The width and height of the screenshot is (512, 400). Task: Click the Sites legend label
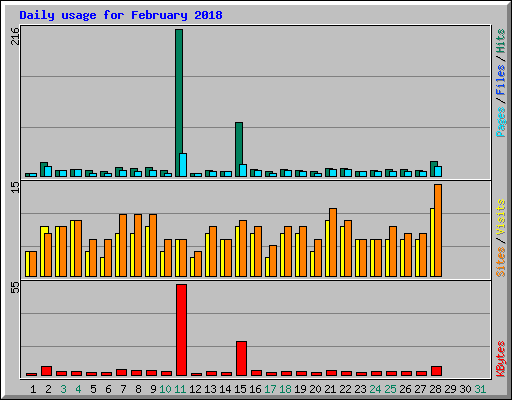[501, 262]
